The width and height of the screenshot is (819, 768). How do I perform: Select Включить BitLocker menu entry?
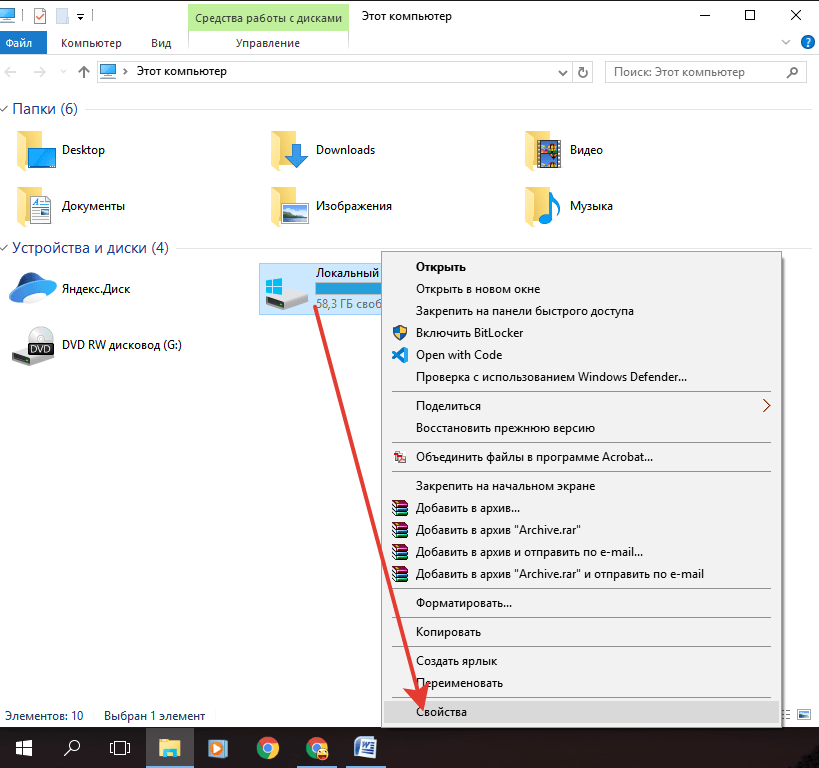tap(582, 333)
